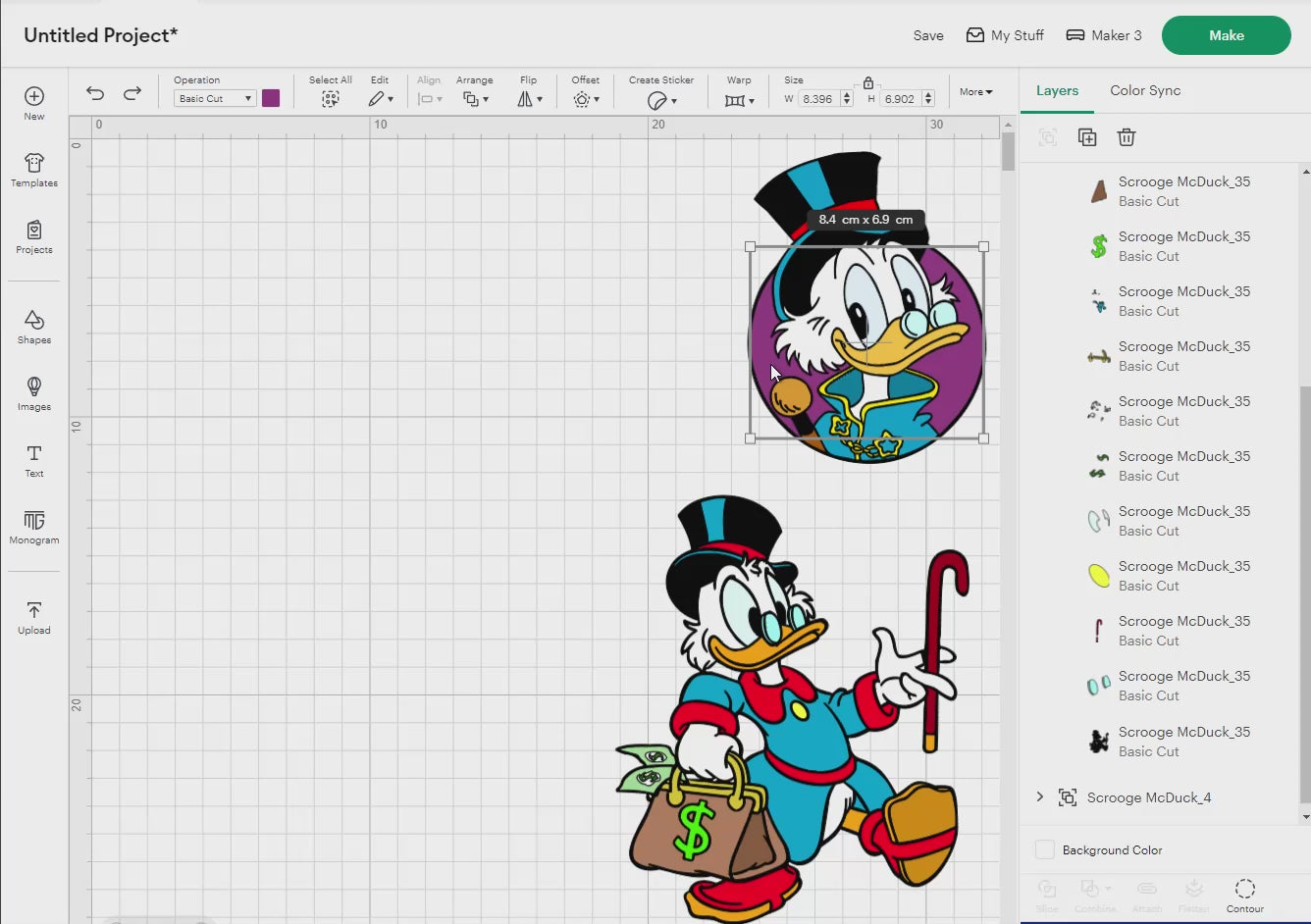This screenshot has height=924, width=1311.
Task: Open the Templates panel
Action: coord(34,170)
